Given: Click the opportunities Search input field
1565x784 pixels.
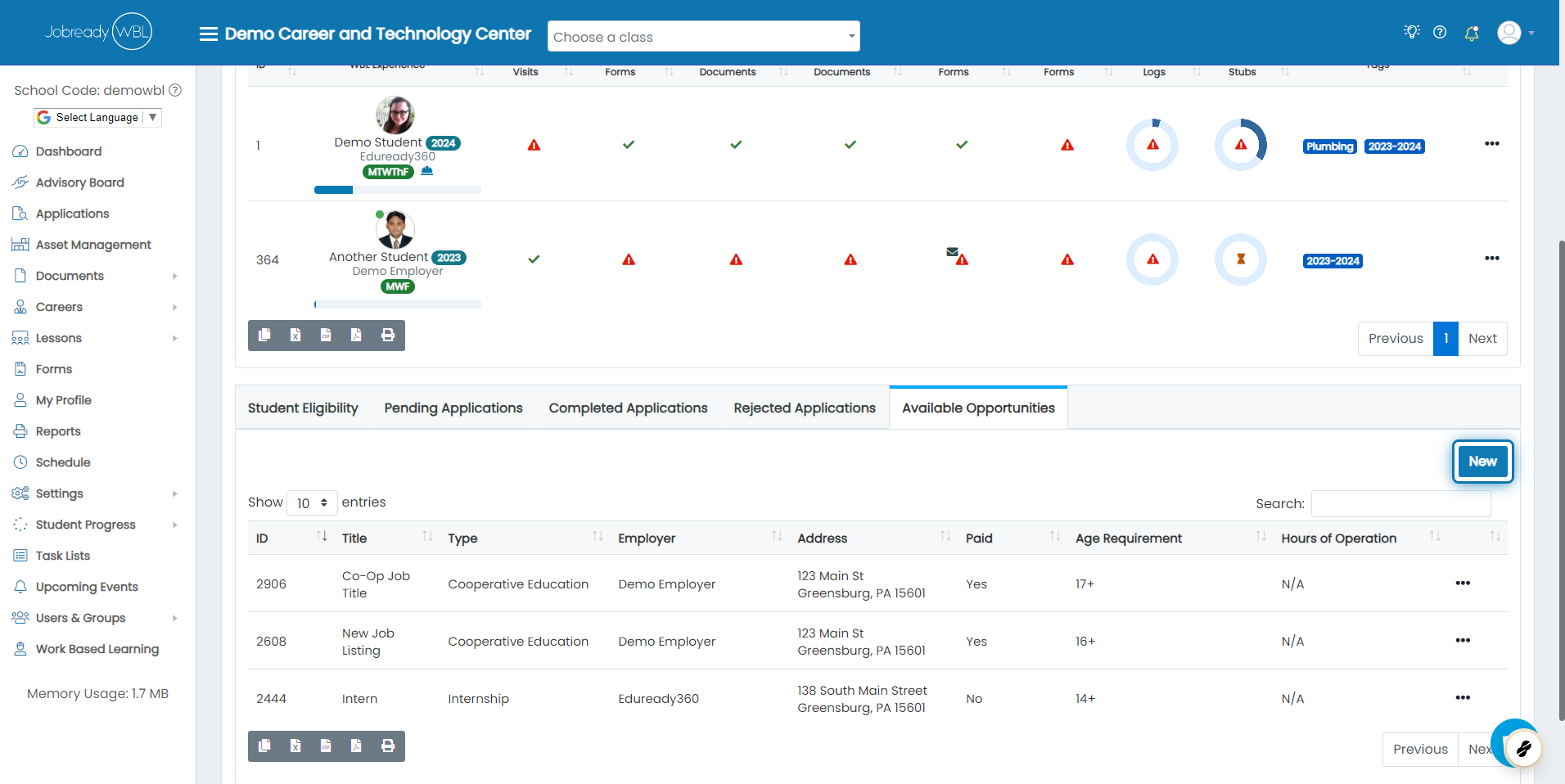Looking at the screenshot, I should pos(1401,504).
